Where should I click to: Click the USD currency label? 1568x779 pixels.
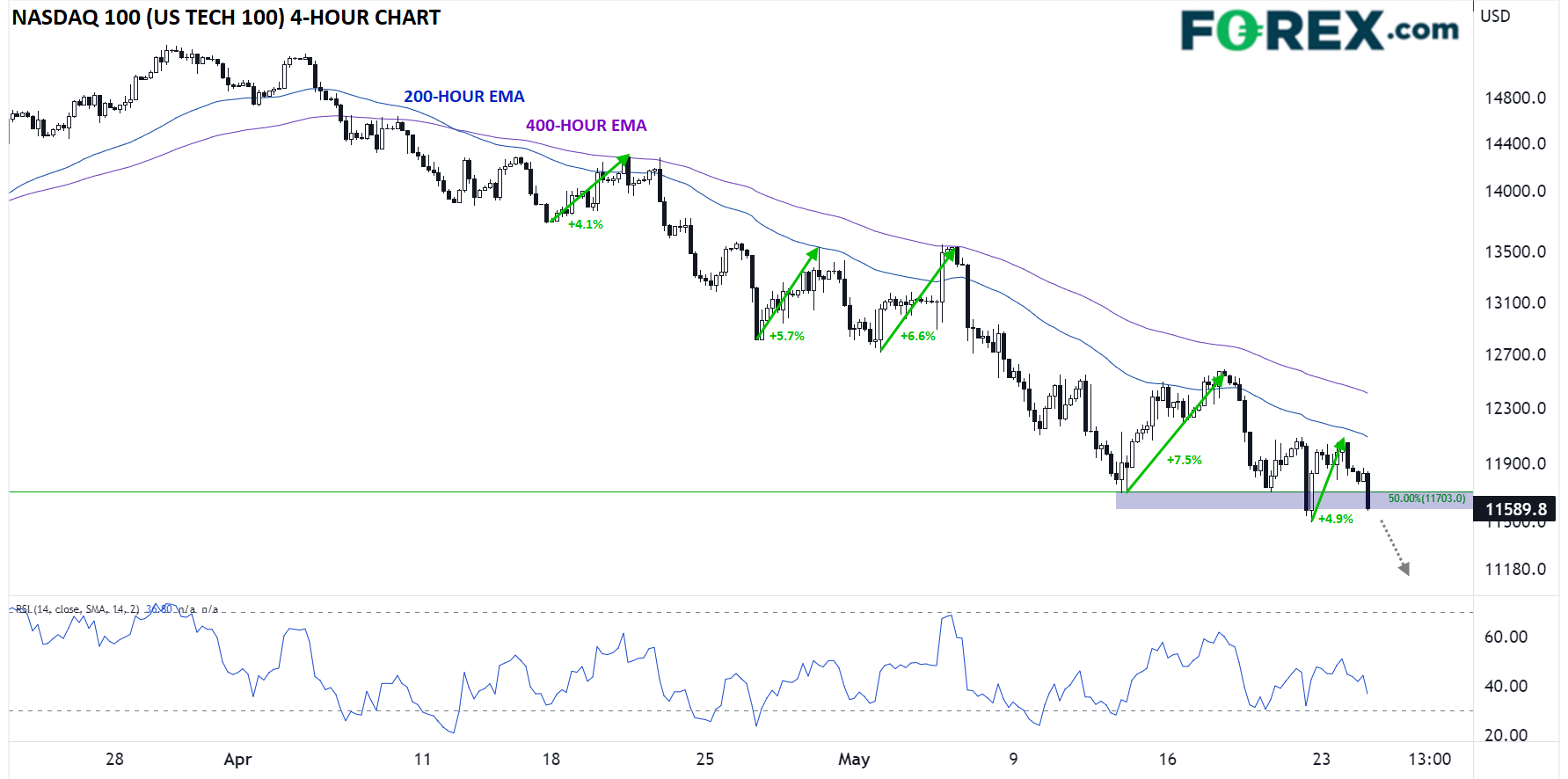pyautogui.click(x=1495, y=16)
